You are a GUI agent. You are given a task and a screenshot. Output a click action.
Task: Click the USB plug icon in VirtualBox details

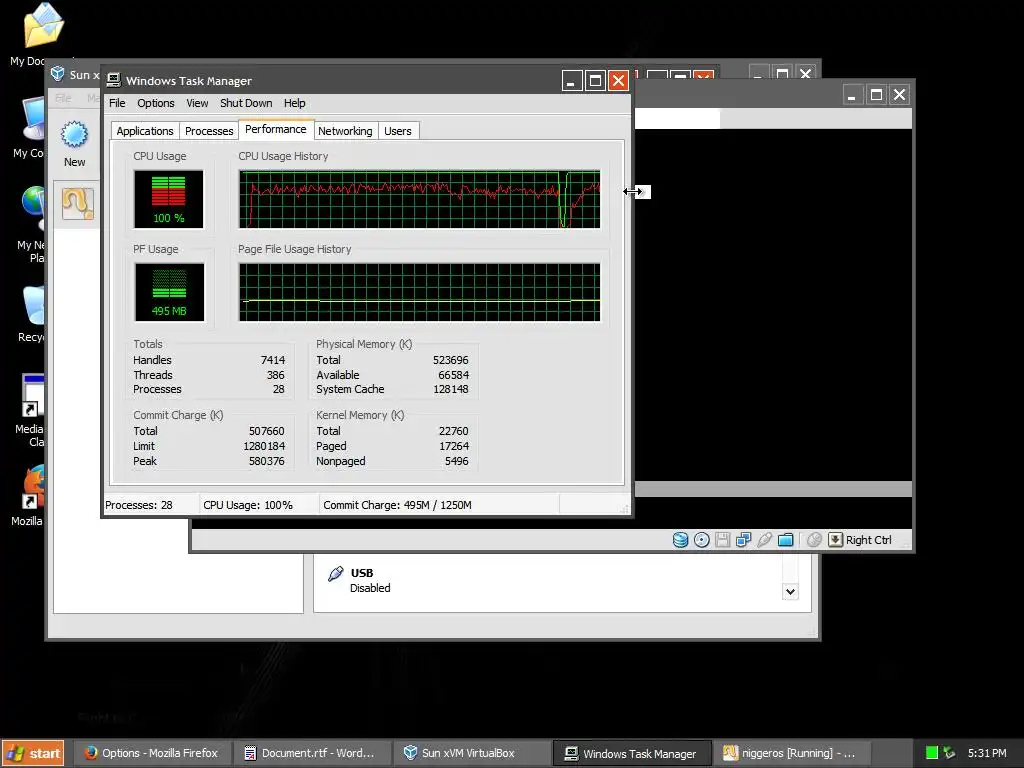point(336,573)
